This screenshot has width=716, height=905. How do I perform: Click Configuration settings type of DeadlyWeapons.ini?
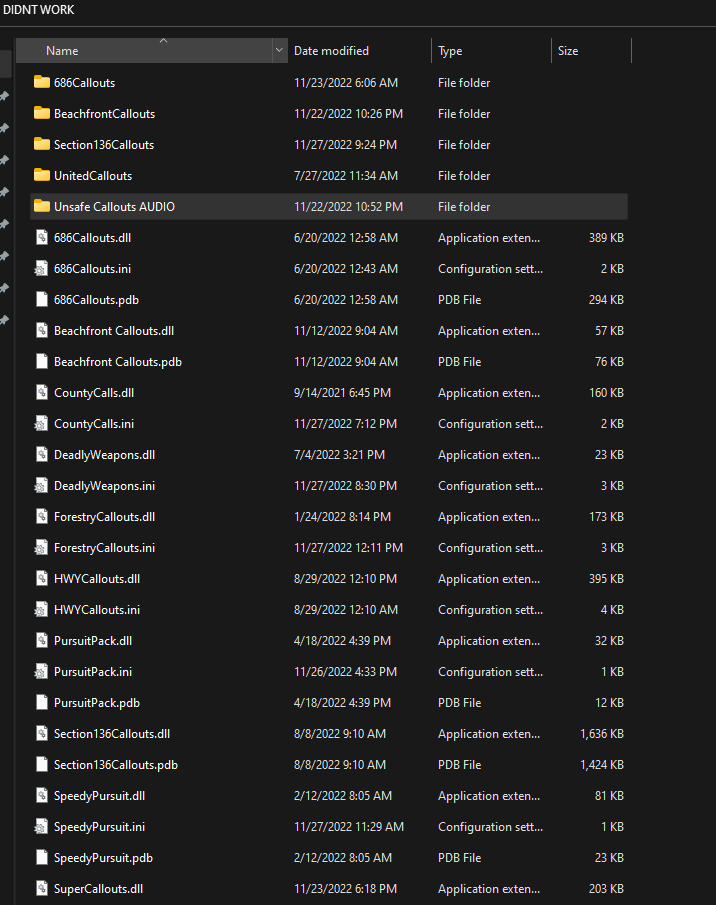tap(490, 486)
